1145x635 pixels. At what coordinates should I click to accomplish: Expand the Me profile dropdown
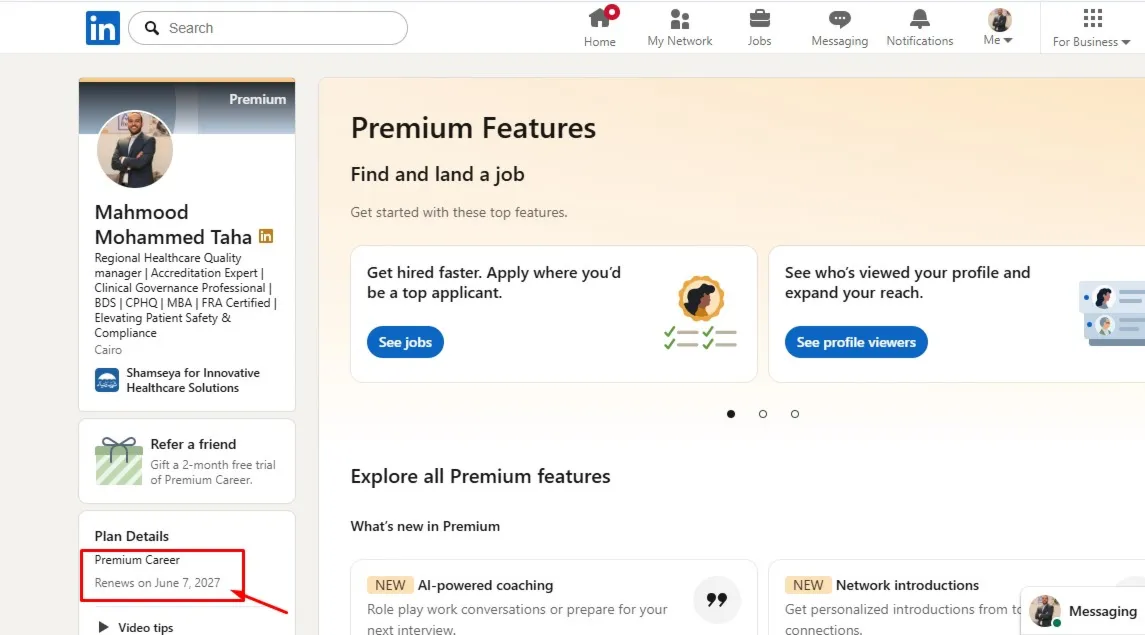tap(998, 28)
